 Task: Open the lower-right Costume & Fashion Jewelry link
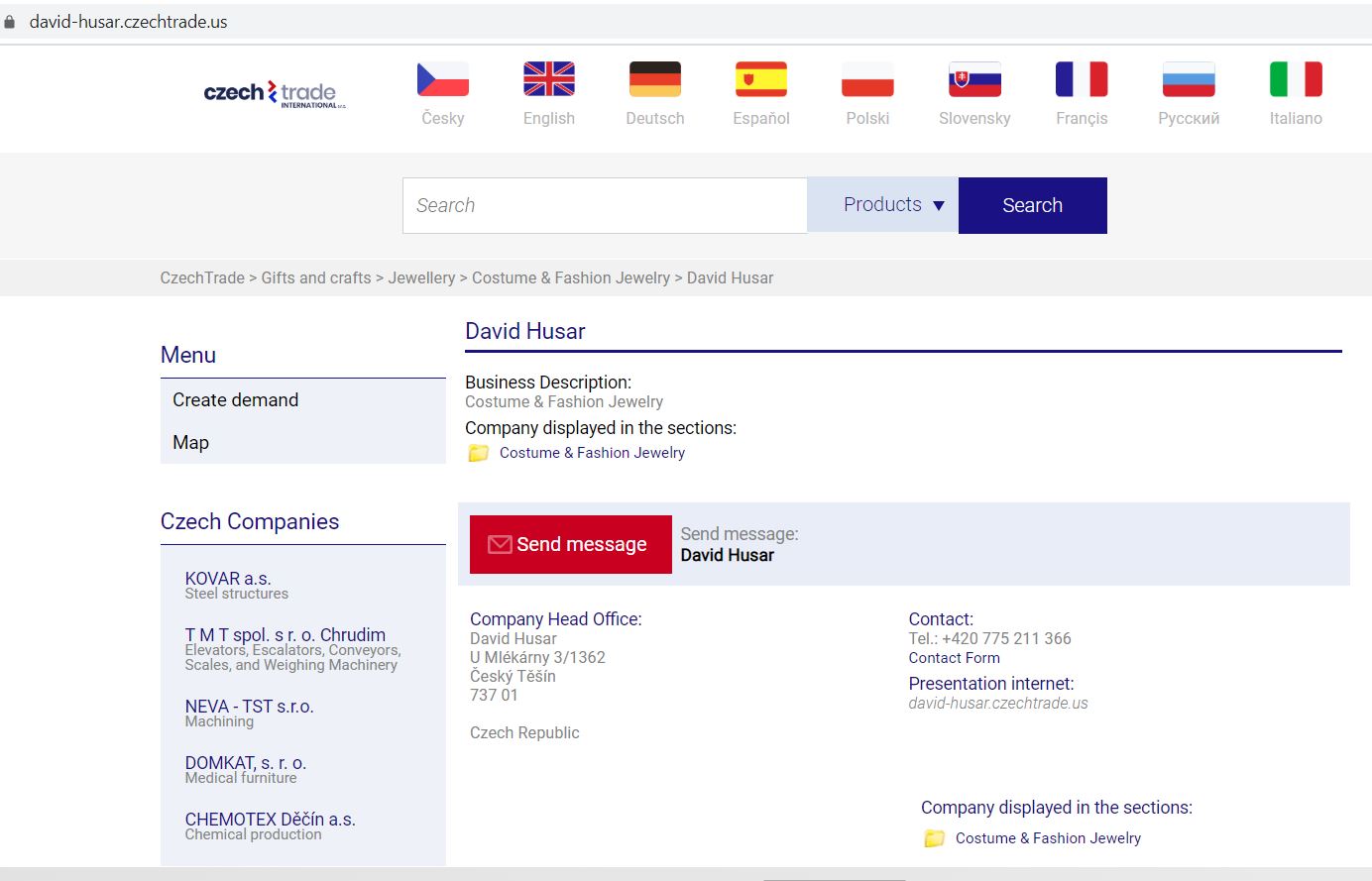(1048, 838)
